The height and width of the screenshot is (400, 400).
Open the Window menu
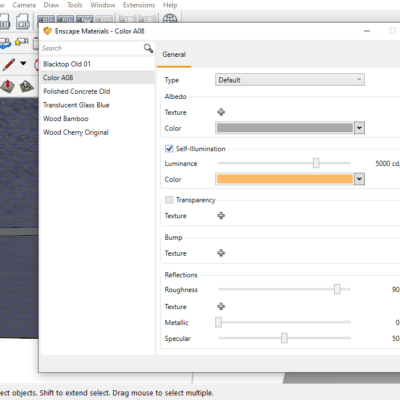103,5
